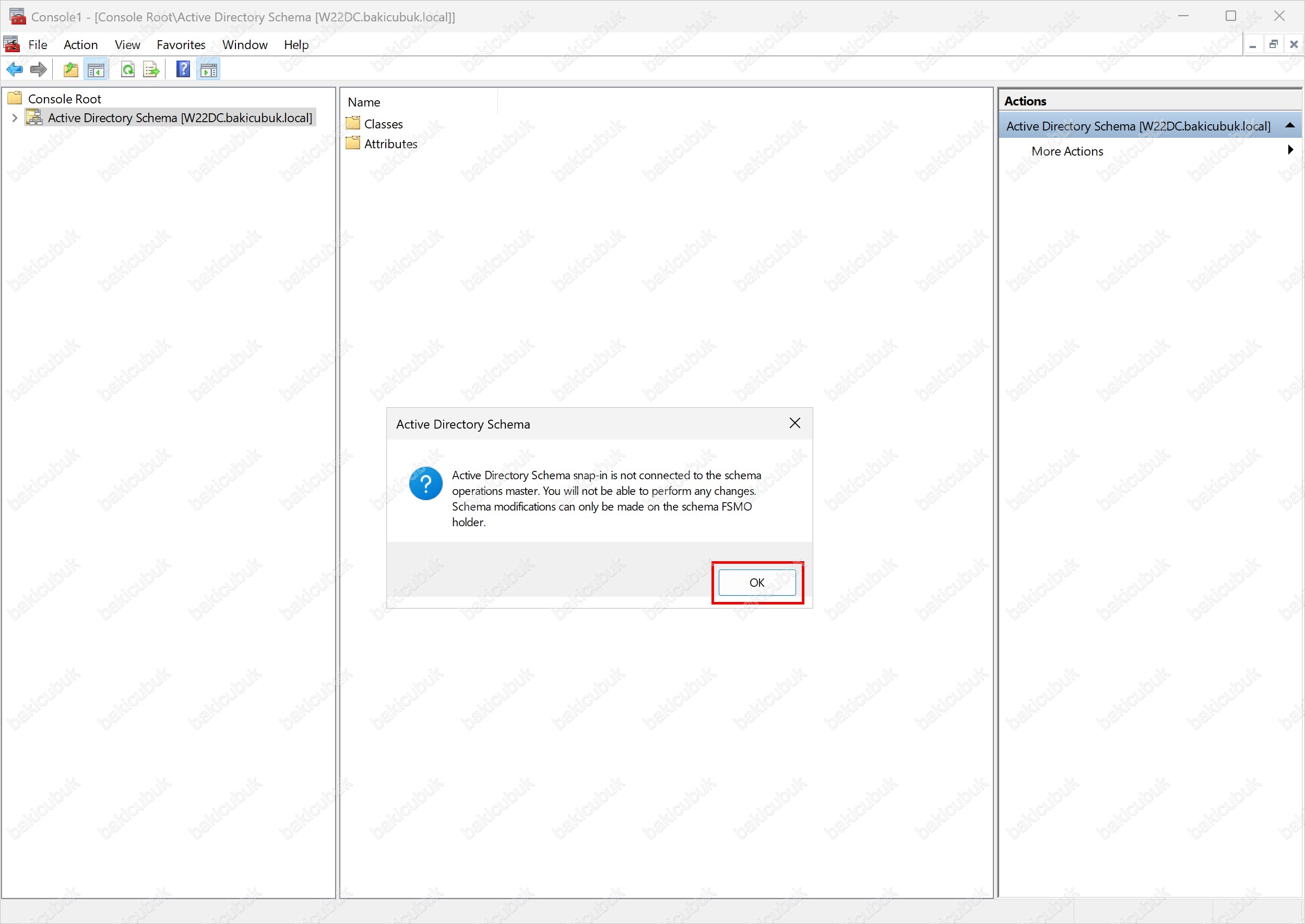Click the Attributes folder icon

(353, 143)
